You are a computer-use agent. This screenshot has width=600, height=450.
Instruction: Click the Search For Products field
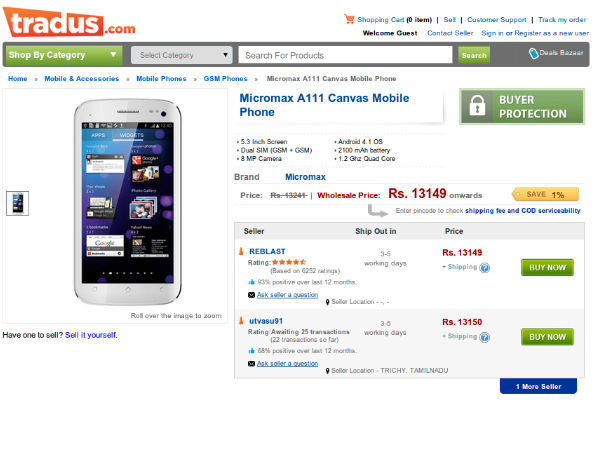pyautogui.click(x=346, y=55)
